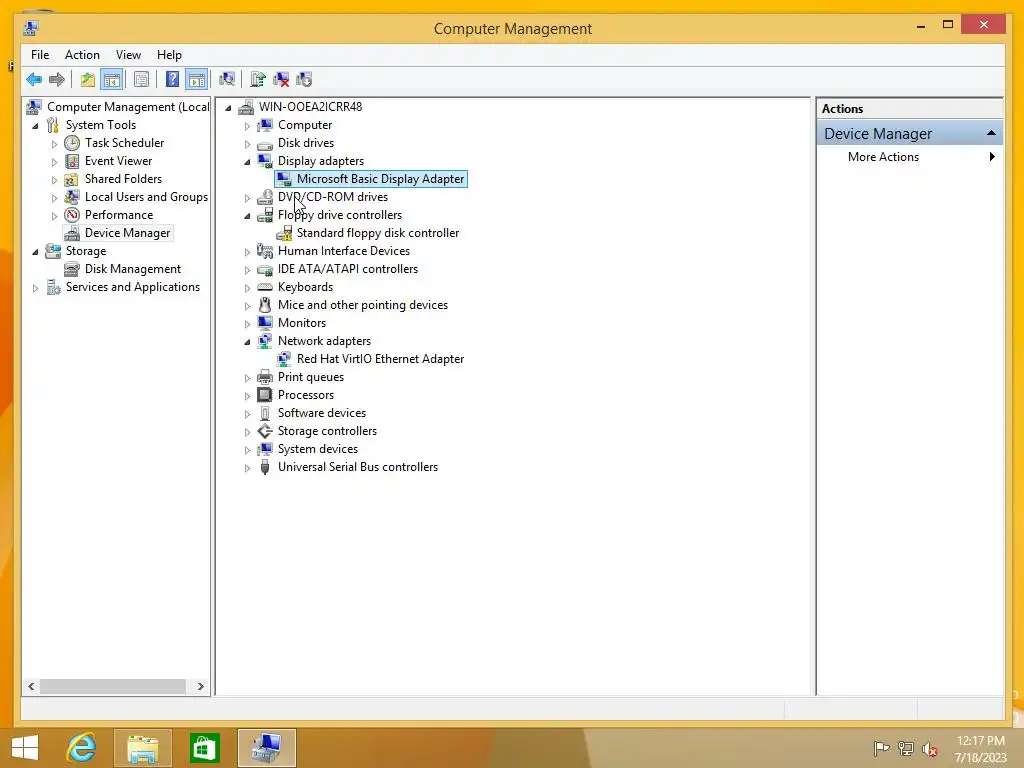Click the Processors chip icon

(x=265, y=395)
